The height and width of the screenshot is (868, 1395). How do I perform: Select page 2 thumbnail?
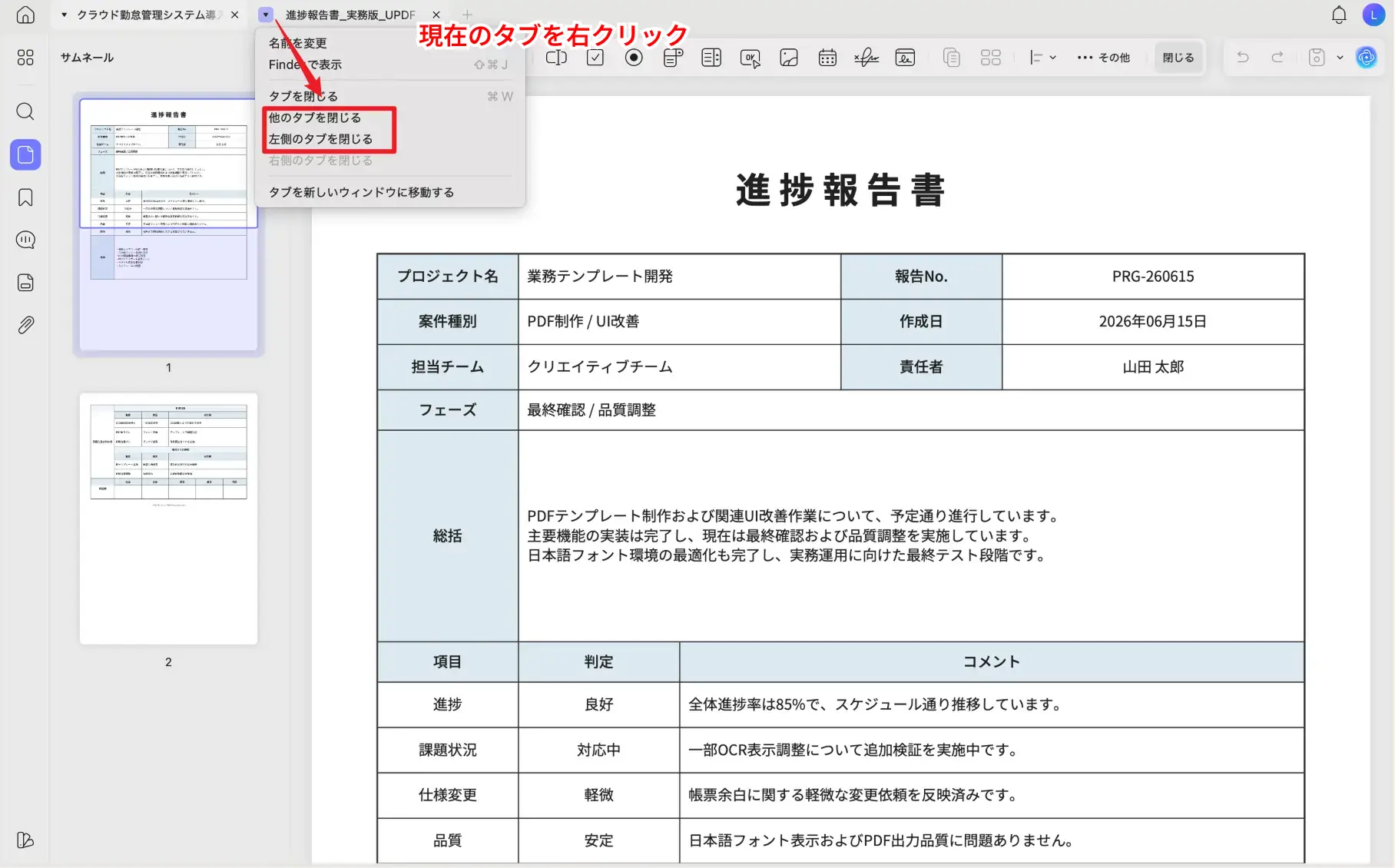[168, 518]
